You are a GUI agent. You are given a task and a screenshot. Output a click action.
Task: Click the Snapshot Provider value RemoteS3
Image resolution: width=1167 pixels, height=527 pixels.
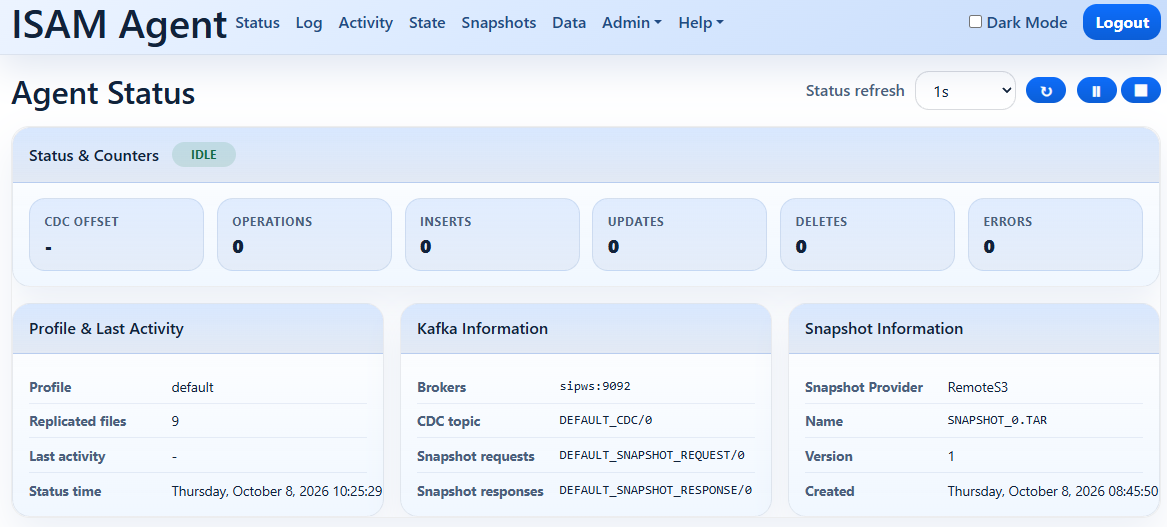coord(978,387)
